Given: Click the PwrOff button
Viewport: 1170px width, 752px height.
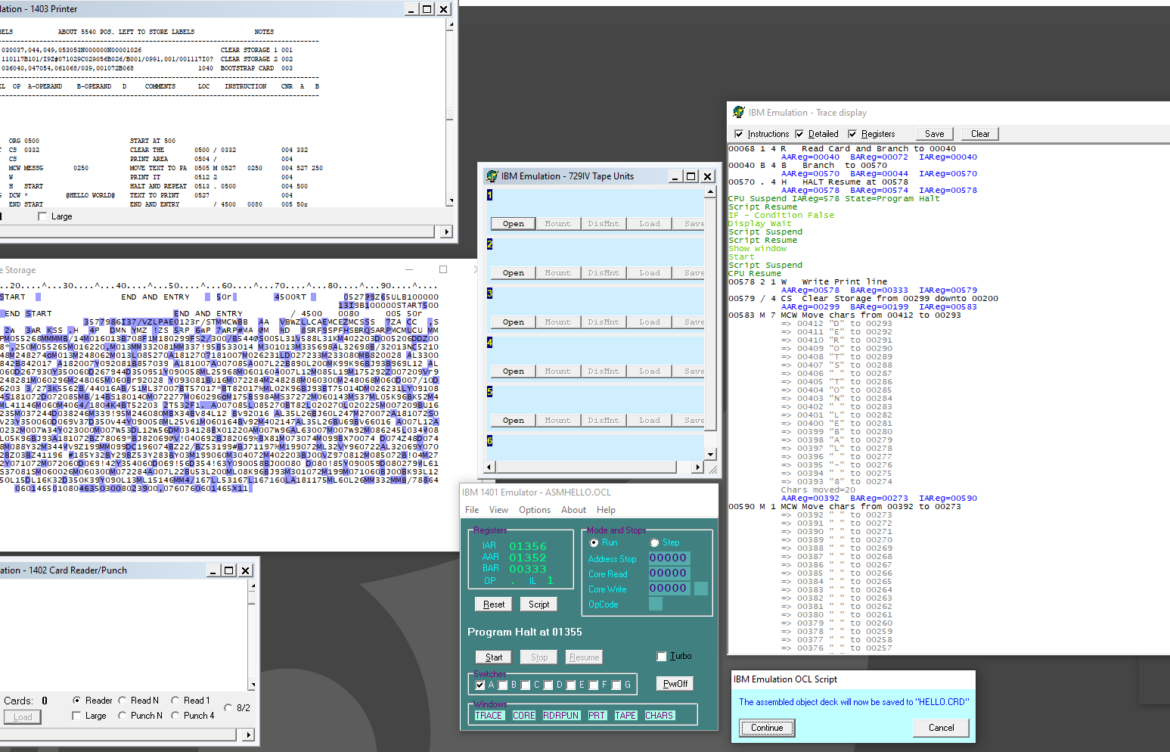Looking at the screenshot, I should pos(675,683).
